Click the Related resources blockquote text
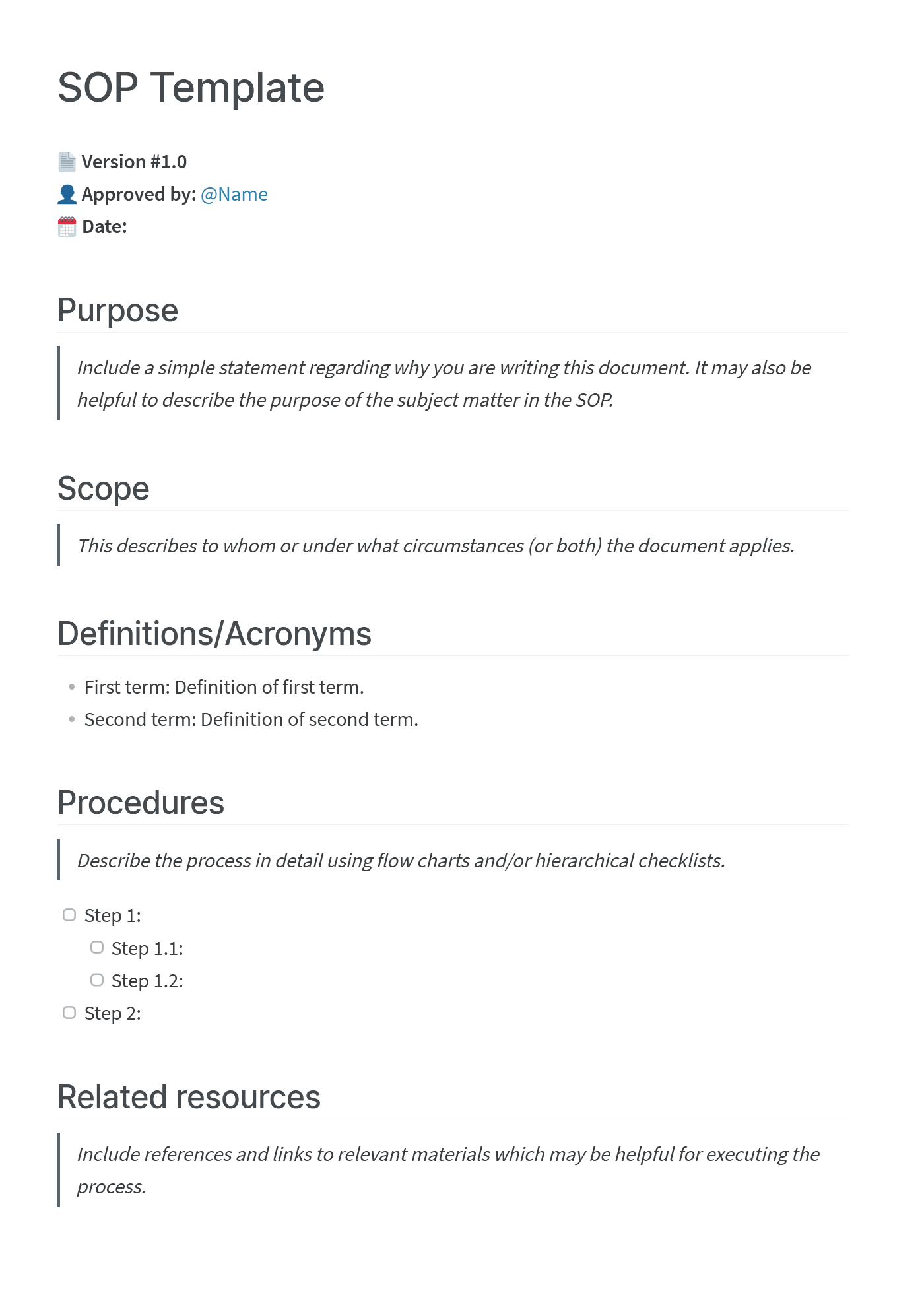 447,1170
